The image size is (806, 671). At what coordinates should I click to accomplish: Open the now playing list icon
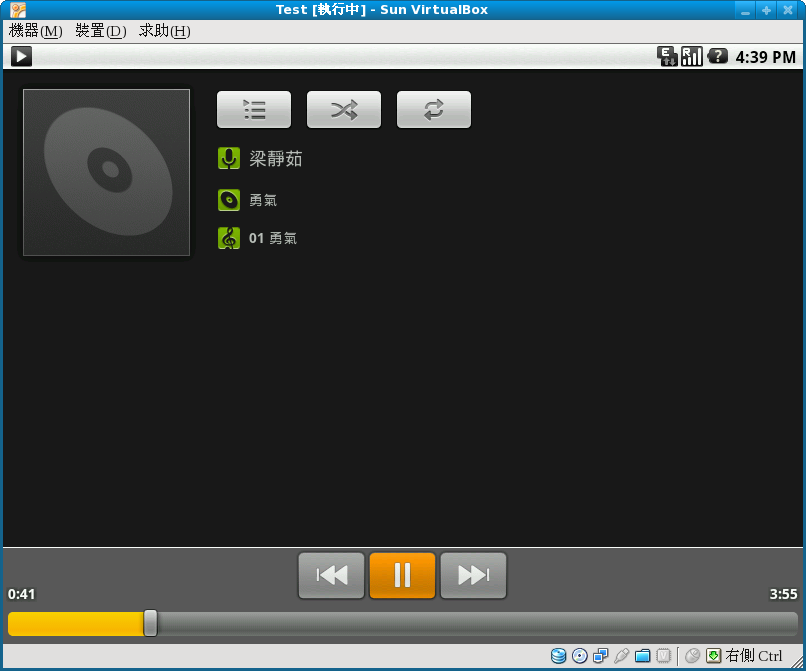[254, 109]
